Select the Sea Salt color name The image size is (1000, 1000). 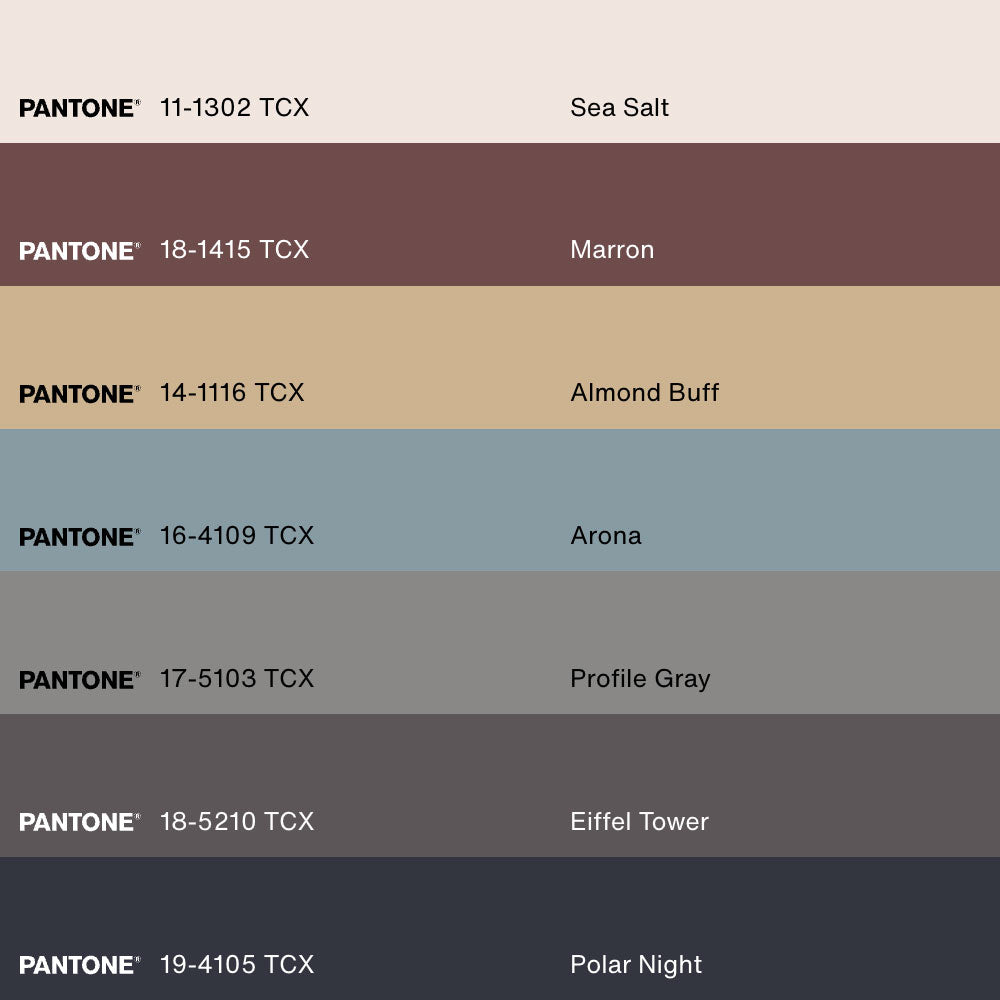coord(619,108)
